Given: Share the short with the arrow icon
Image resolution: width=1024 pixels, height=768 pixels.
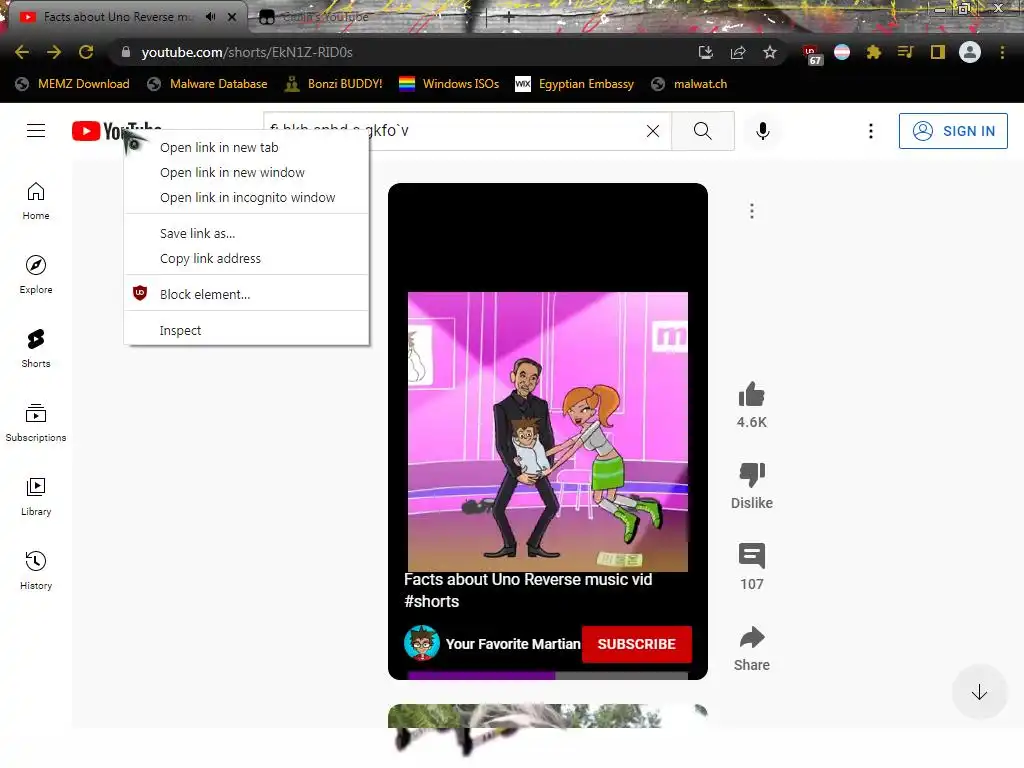Looking at the screenshot, I should 752,637.
